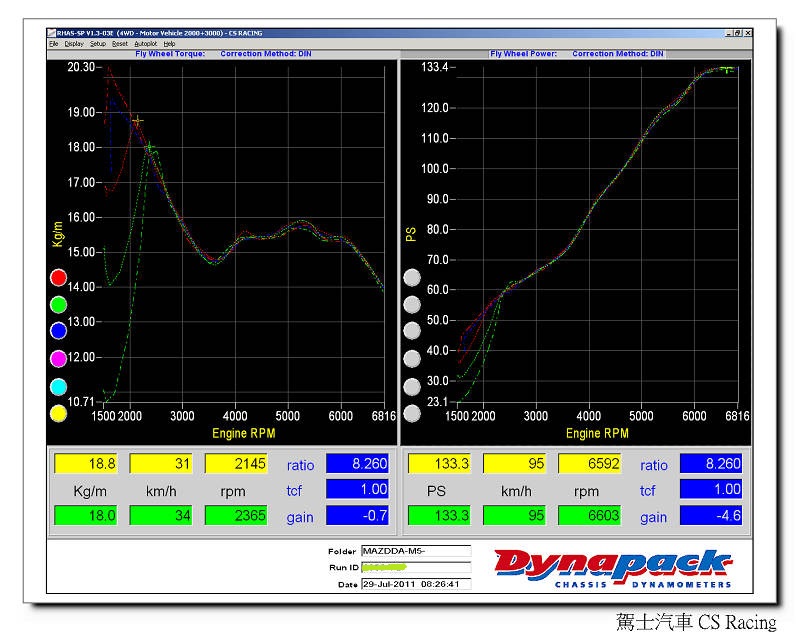Image resolution: width=800 pixels, height=641 pixels.
Task: Click the torque ratio value 8.260
Action: 357,464
